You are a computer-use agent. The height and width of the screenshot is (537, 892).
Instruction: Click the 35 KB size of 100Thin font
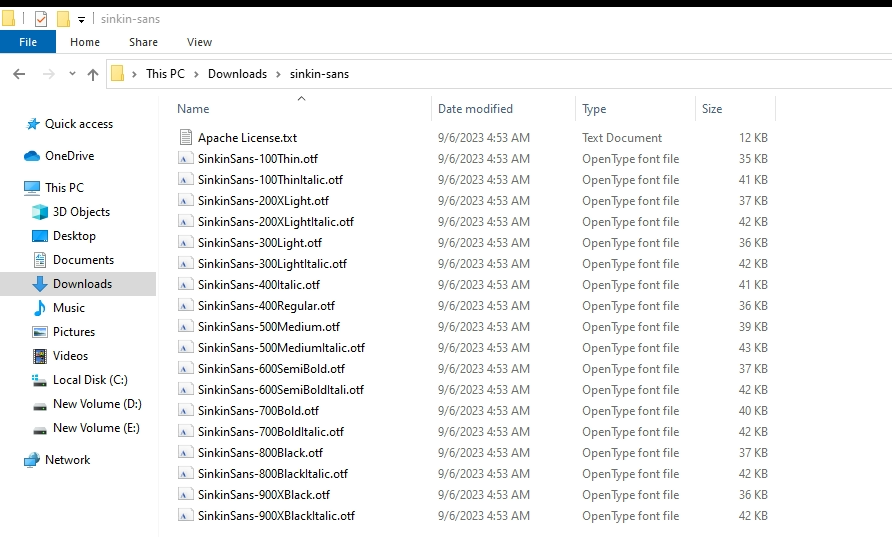pos(753,159)
